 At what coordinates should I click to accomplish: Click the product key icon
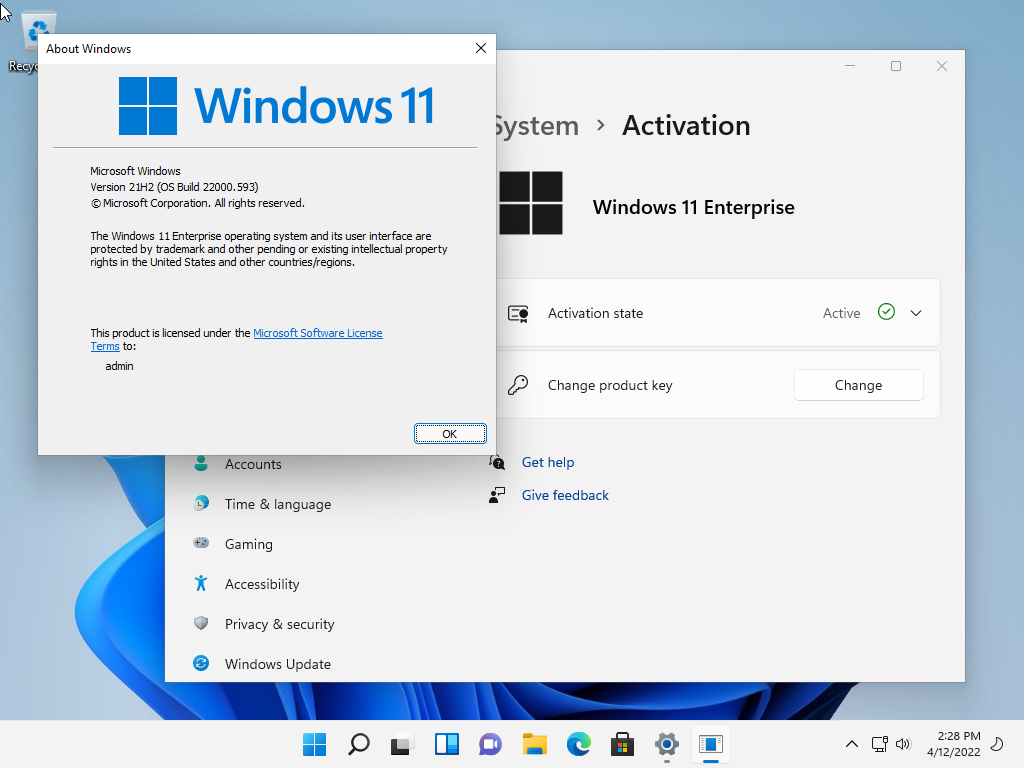518,385
